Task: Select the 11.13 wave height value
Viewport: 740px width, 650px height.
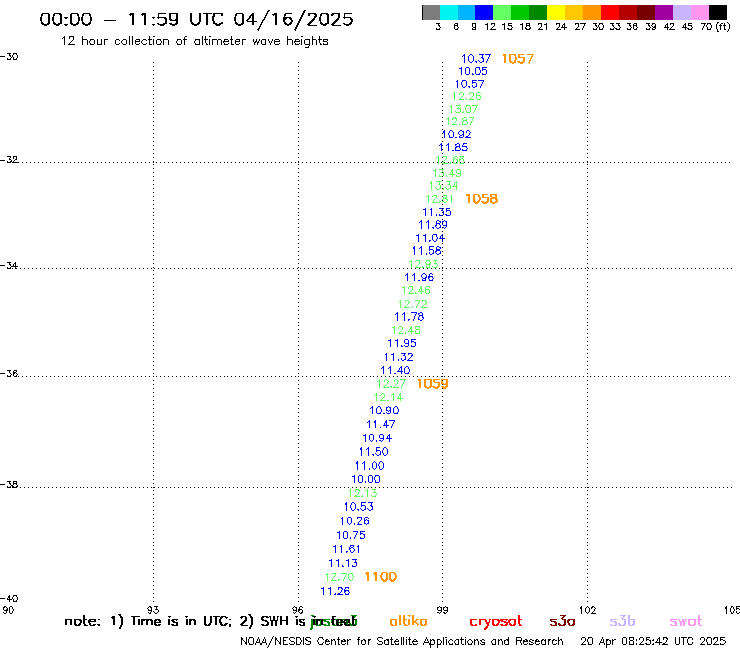Action: pos(343,563)
